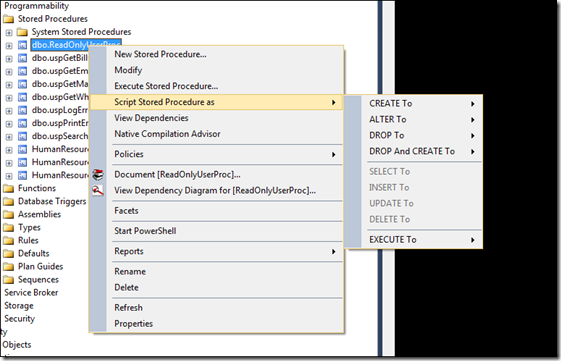Select the Programmability tree node
The height and width of the screenshot is (361, 561).
[36, 6]
